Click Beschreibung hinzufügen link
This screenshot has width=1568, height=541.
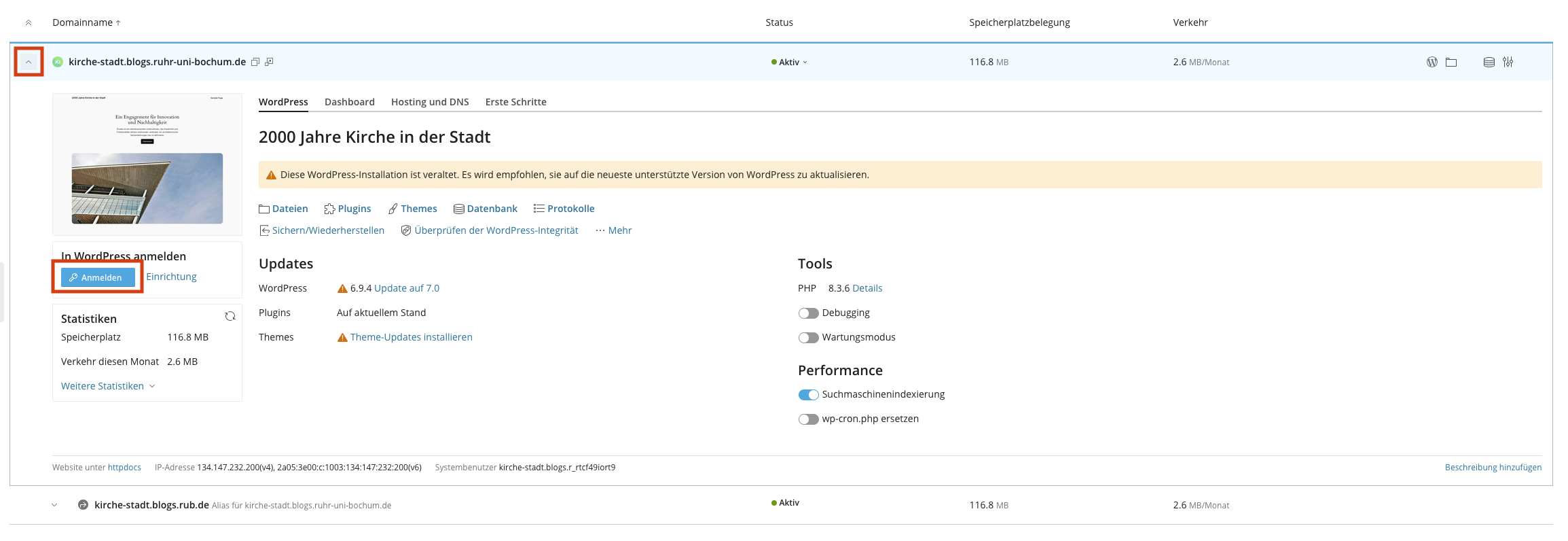click(x=1493, y=468)
